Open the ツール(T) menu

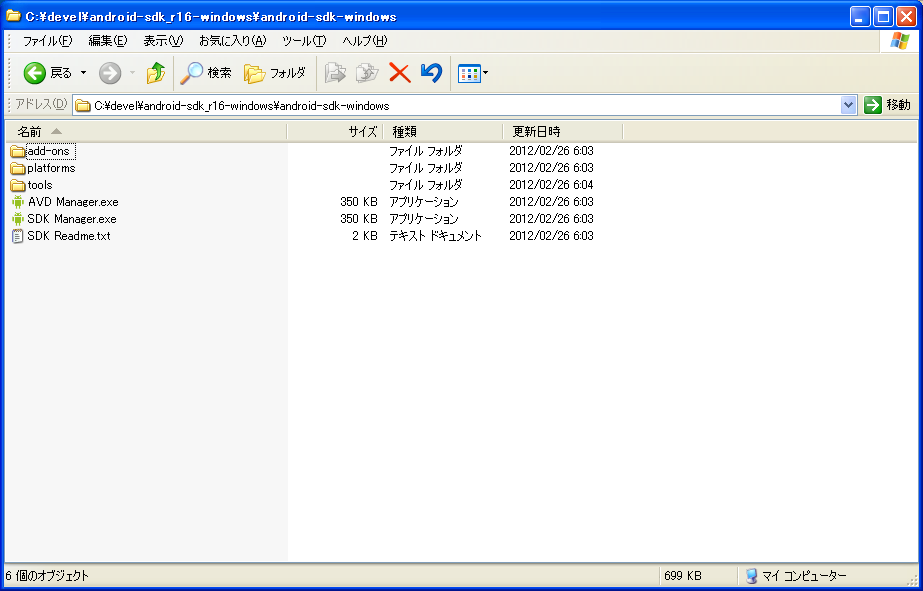pyautogui.click(x=304, y=41)
